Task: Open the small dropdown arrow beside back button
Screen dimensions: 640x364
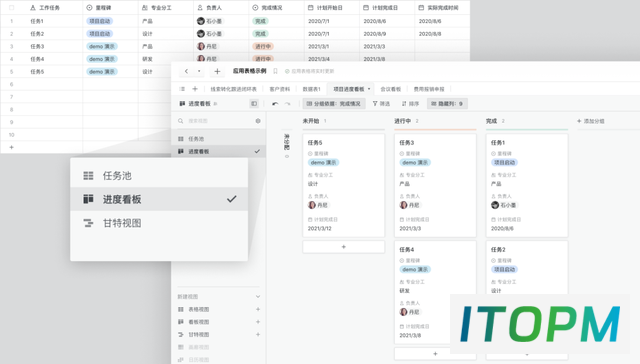Action: [199, 71]
